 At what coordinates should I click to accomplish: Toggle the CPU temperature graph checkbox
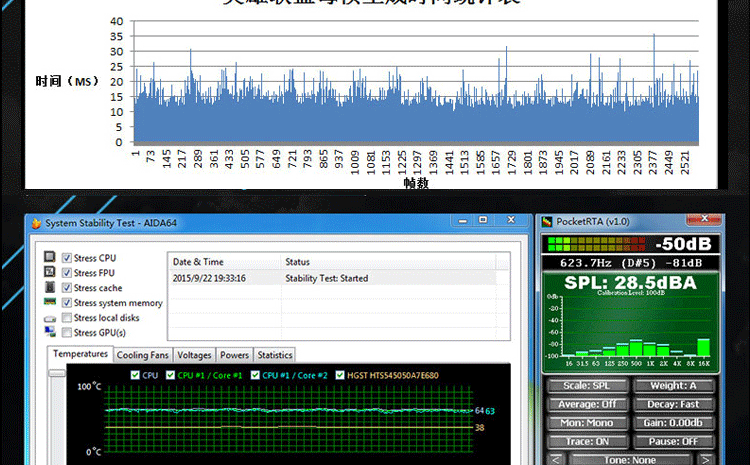pyautogui.click(x=135, y=375)
